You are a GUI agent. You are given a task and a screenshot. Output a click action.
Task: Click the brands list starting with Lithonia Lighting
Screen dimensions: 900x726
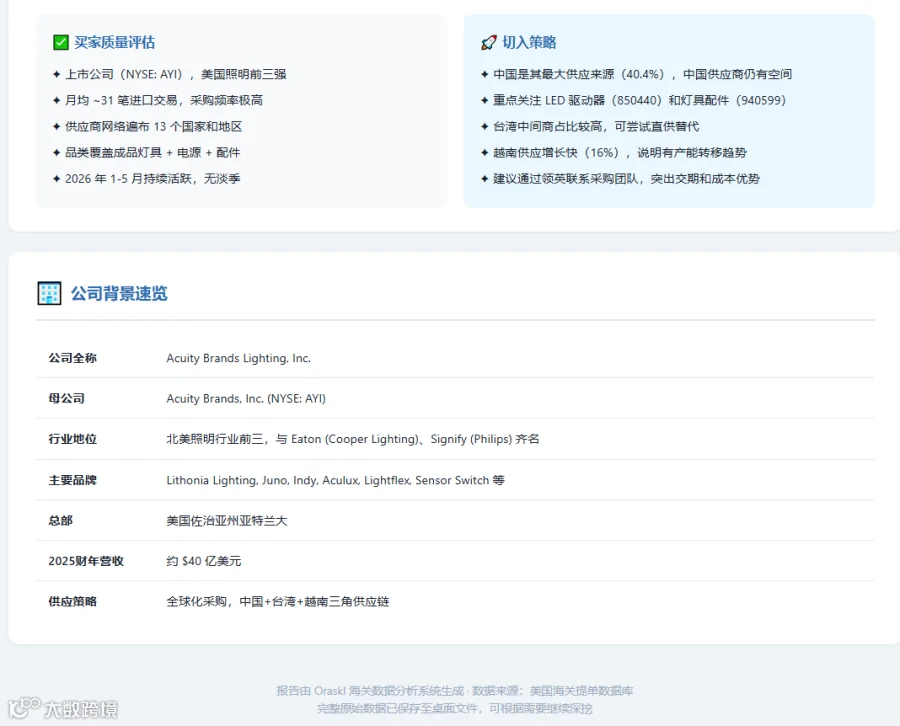pos(336,480)
